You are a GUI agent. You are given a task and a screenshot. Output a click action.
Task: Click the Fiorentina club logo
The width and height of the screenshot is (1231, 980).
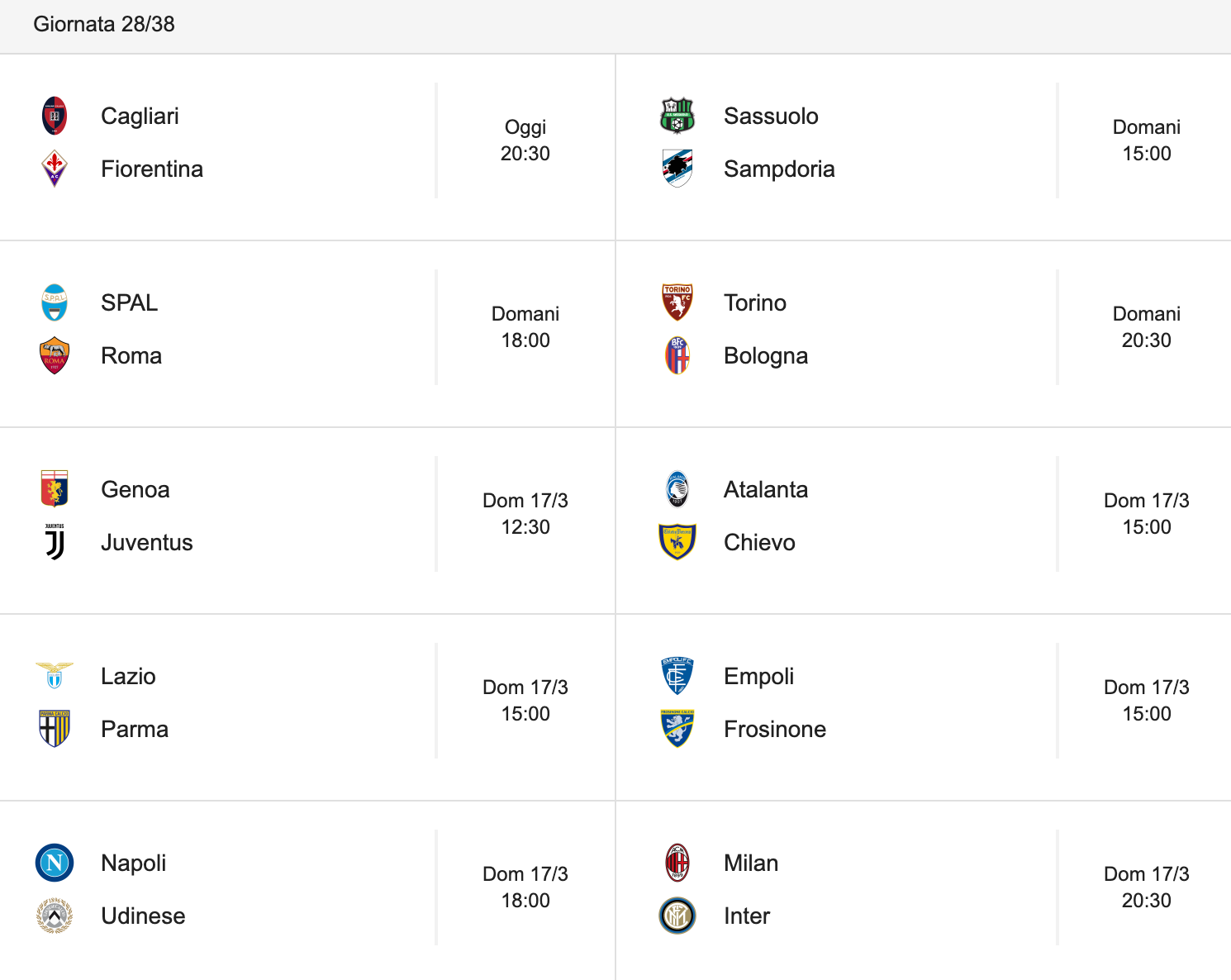point(55,169)
